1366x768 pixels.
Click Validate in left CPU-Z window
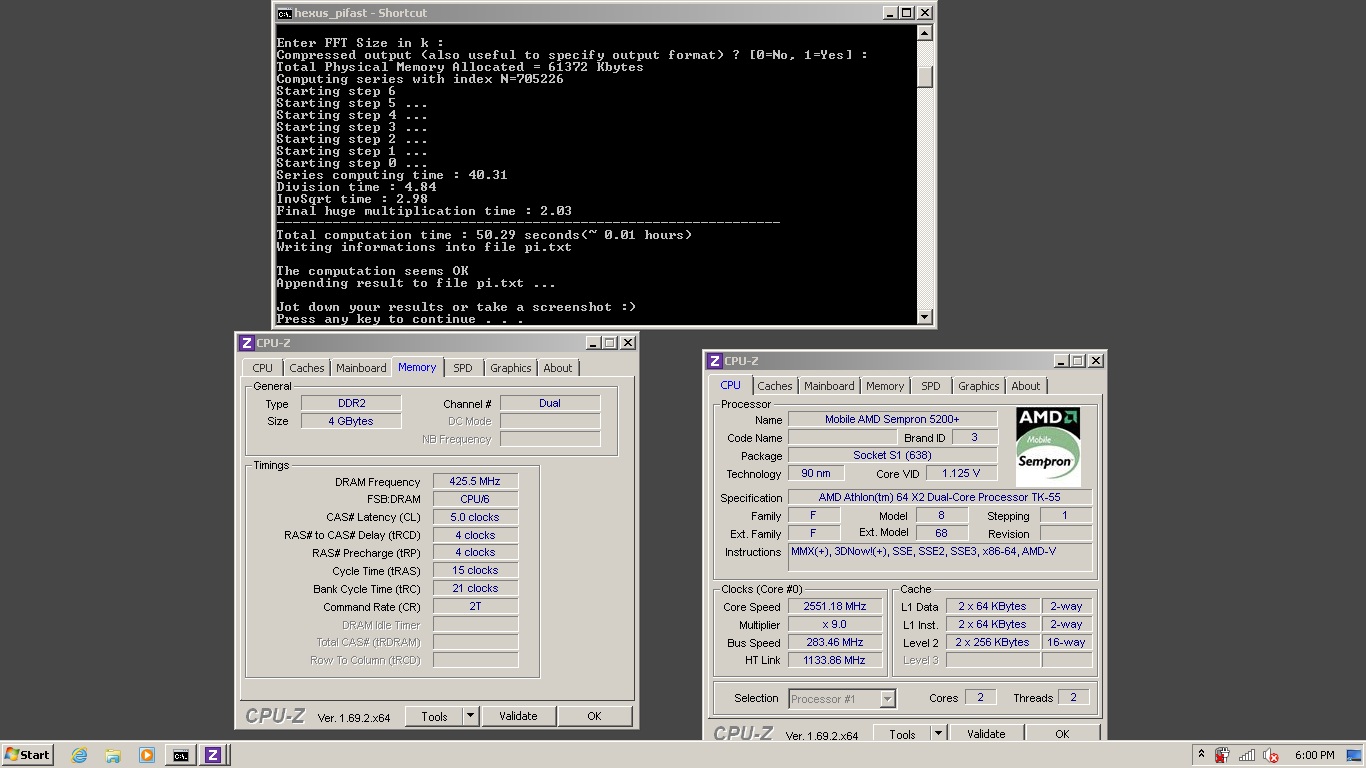point(518,716)
